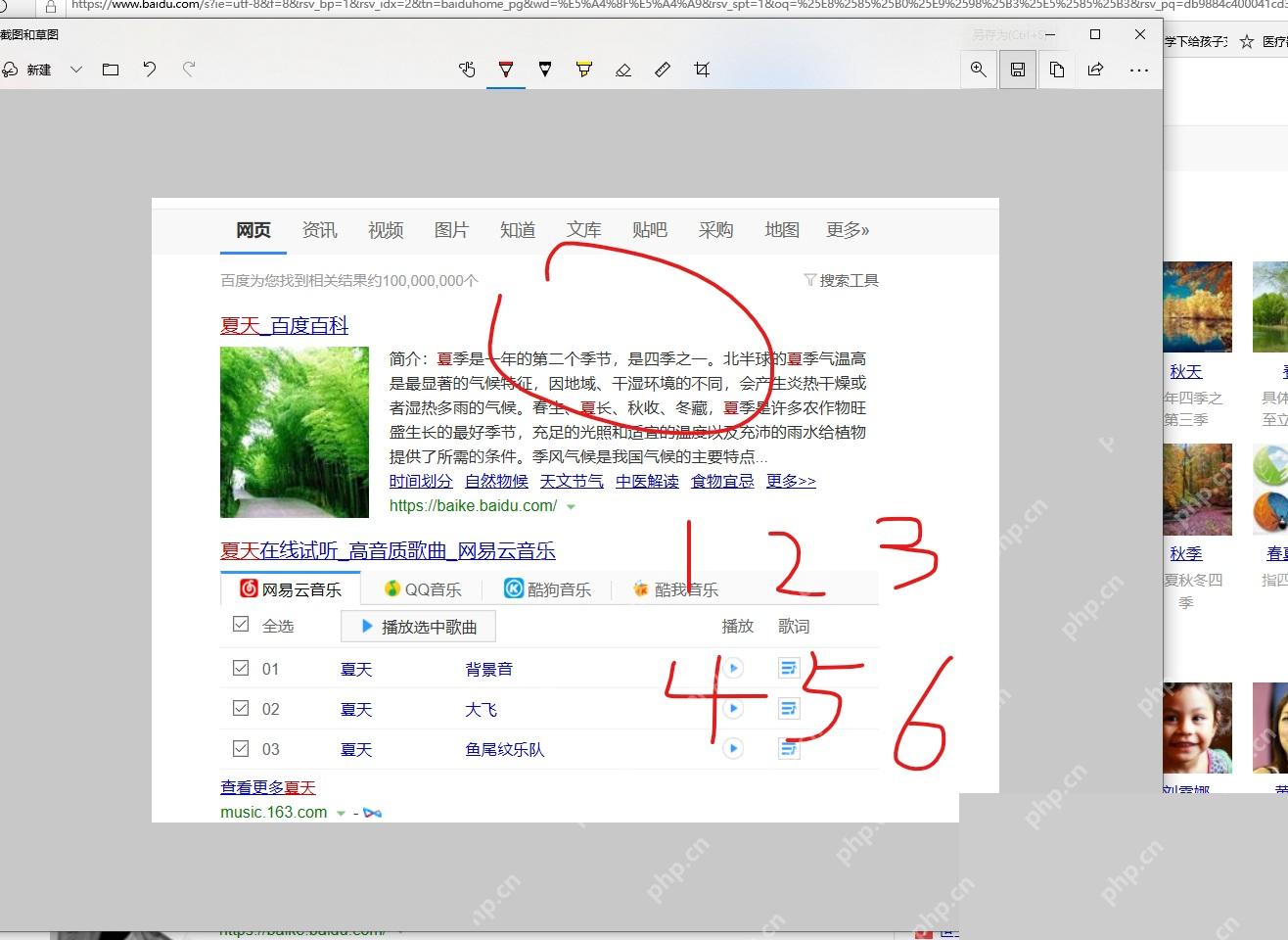Screen dimensions: 1288x940
Task: Expand the arrow beside https://baike.baidu.com/
Action: click(571, 507)
